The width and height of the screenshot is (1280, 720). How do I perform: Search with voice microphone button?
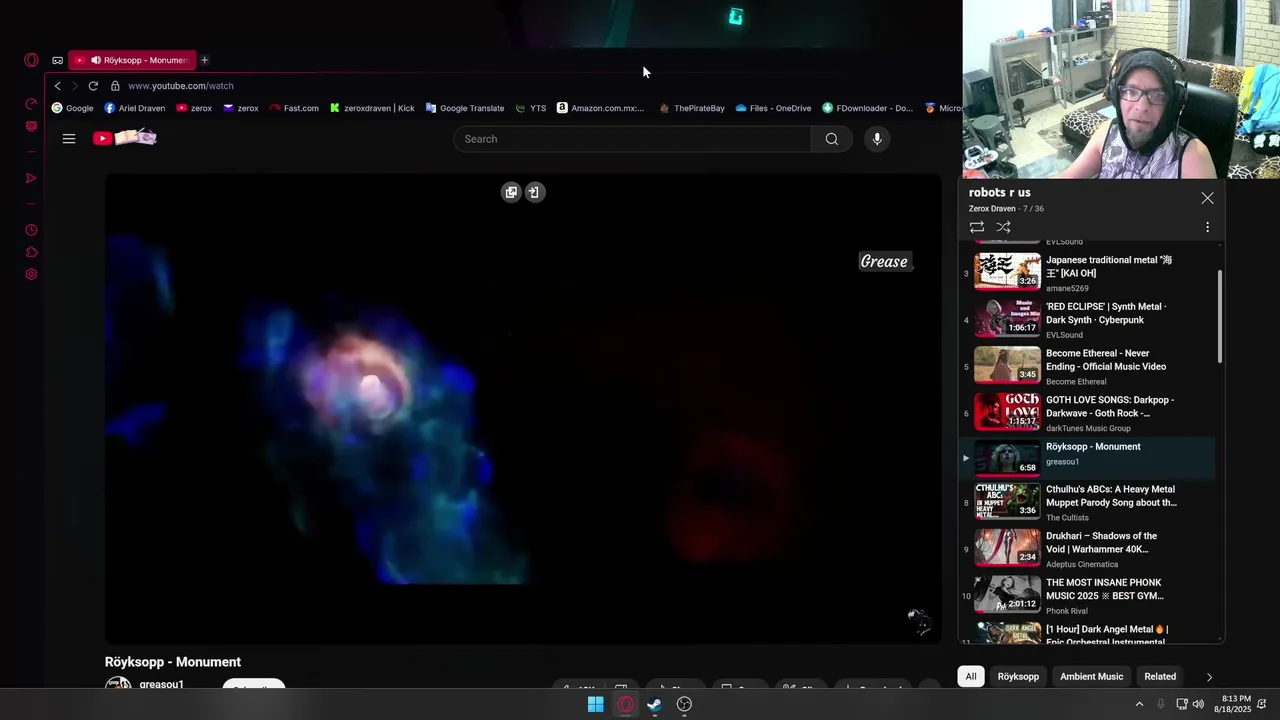pos(877,139)
